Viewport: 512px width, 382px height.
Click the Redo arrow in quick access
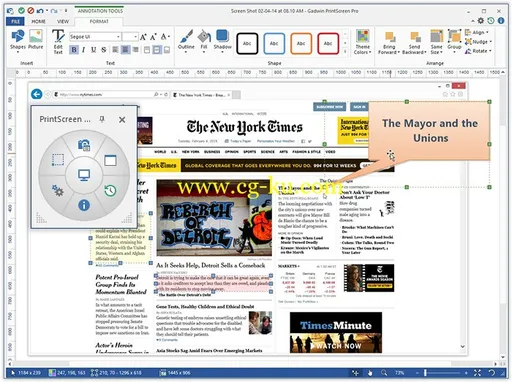(54, 11)
